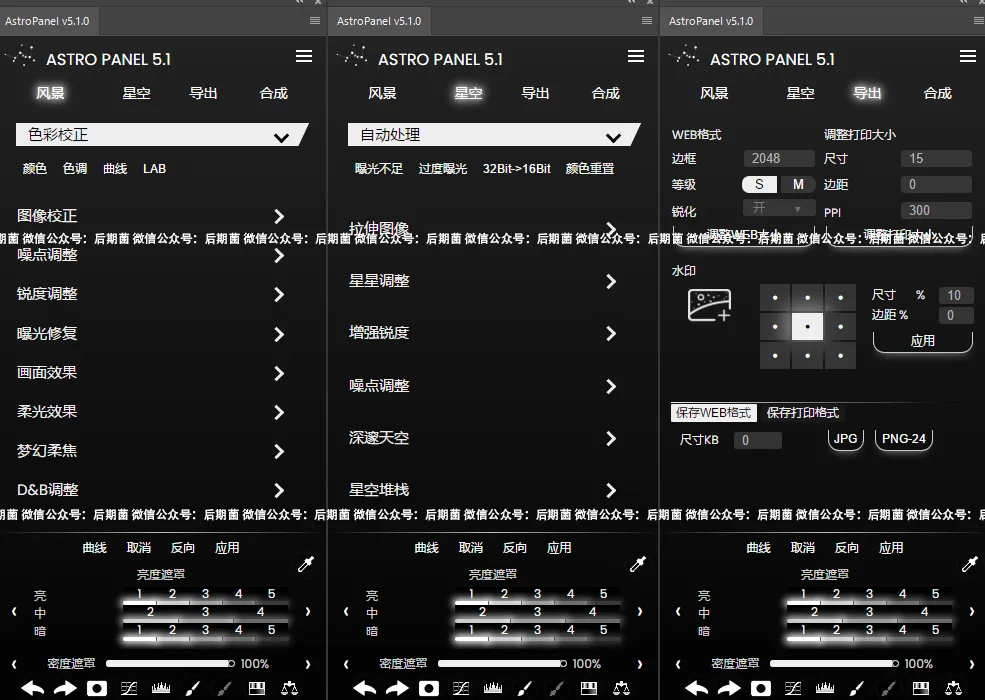Click the PPI field showing 300

[936, 210]
